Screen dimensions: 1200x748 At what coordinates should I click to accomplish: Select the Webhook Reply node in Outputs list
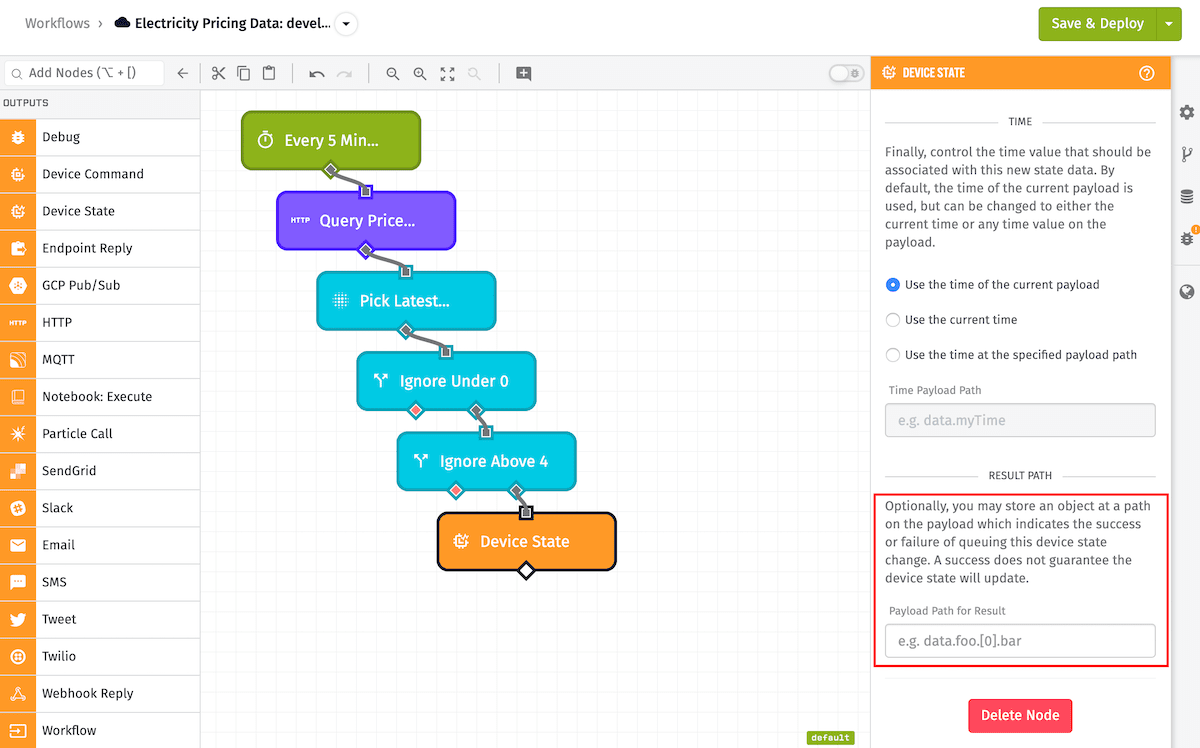(87, 693)
